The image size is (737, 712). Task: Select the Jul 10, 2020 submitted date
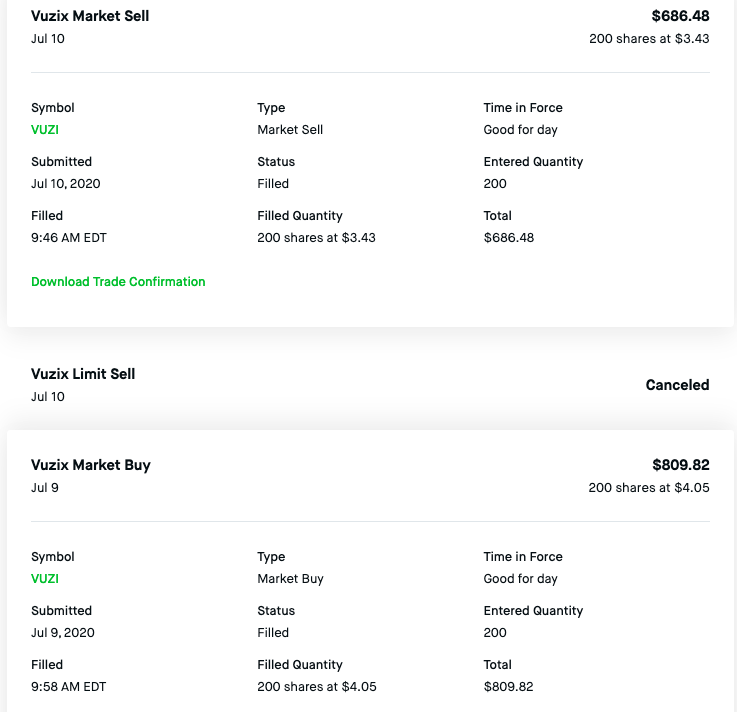tap(66, 184)
